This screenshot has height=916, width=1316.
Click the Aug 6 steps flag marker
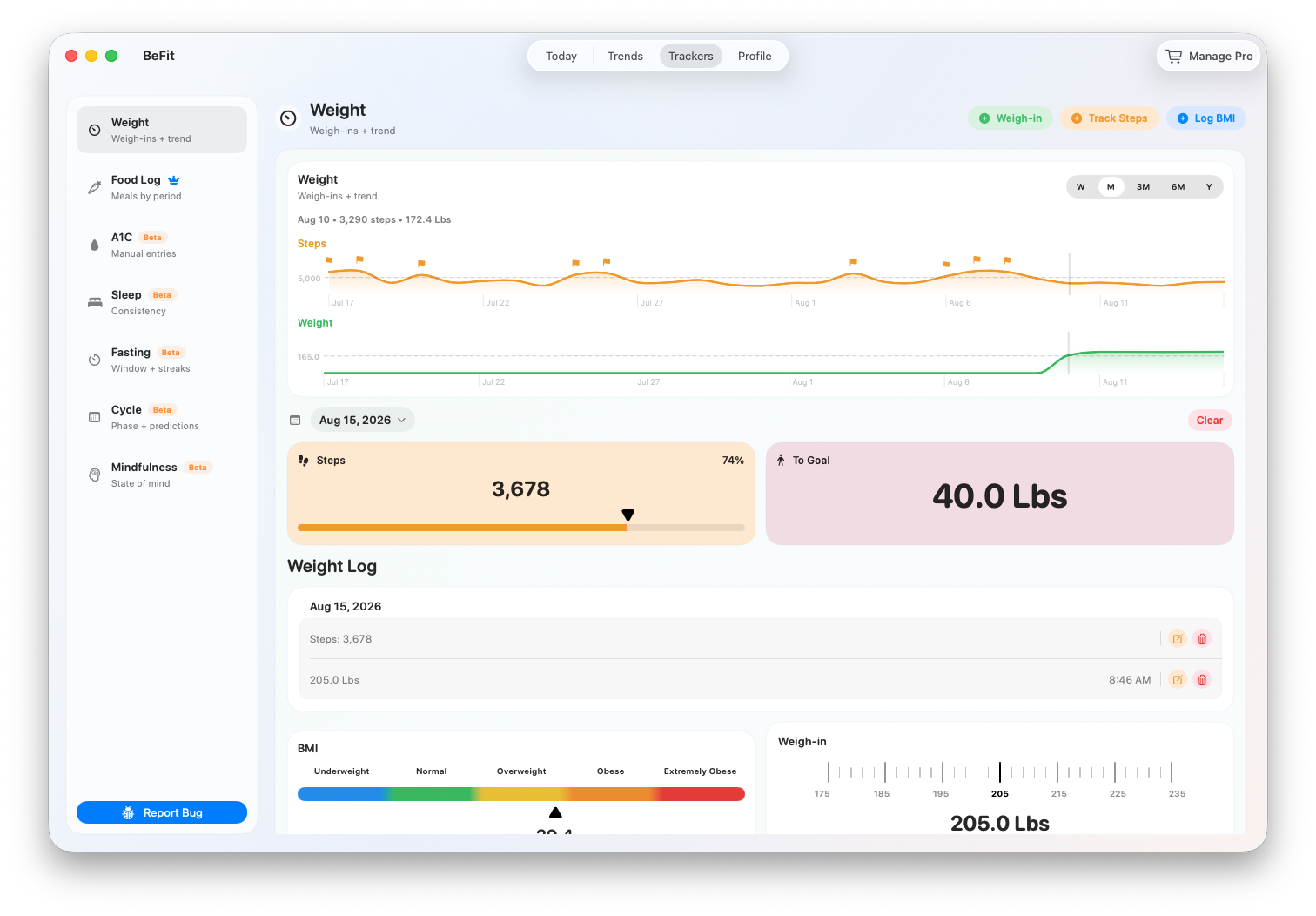coord(946,264)
